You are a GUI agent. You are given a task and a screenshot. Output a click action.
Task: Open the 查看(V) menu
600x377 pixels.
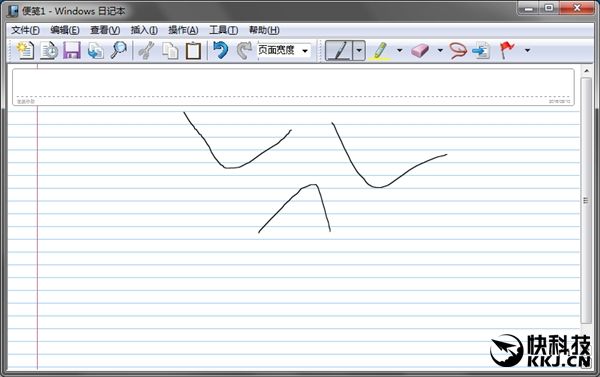(x=105, y=30)
